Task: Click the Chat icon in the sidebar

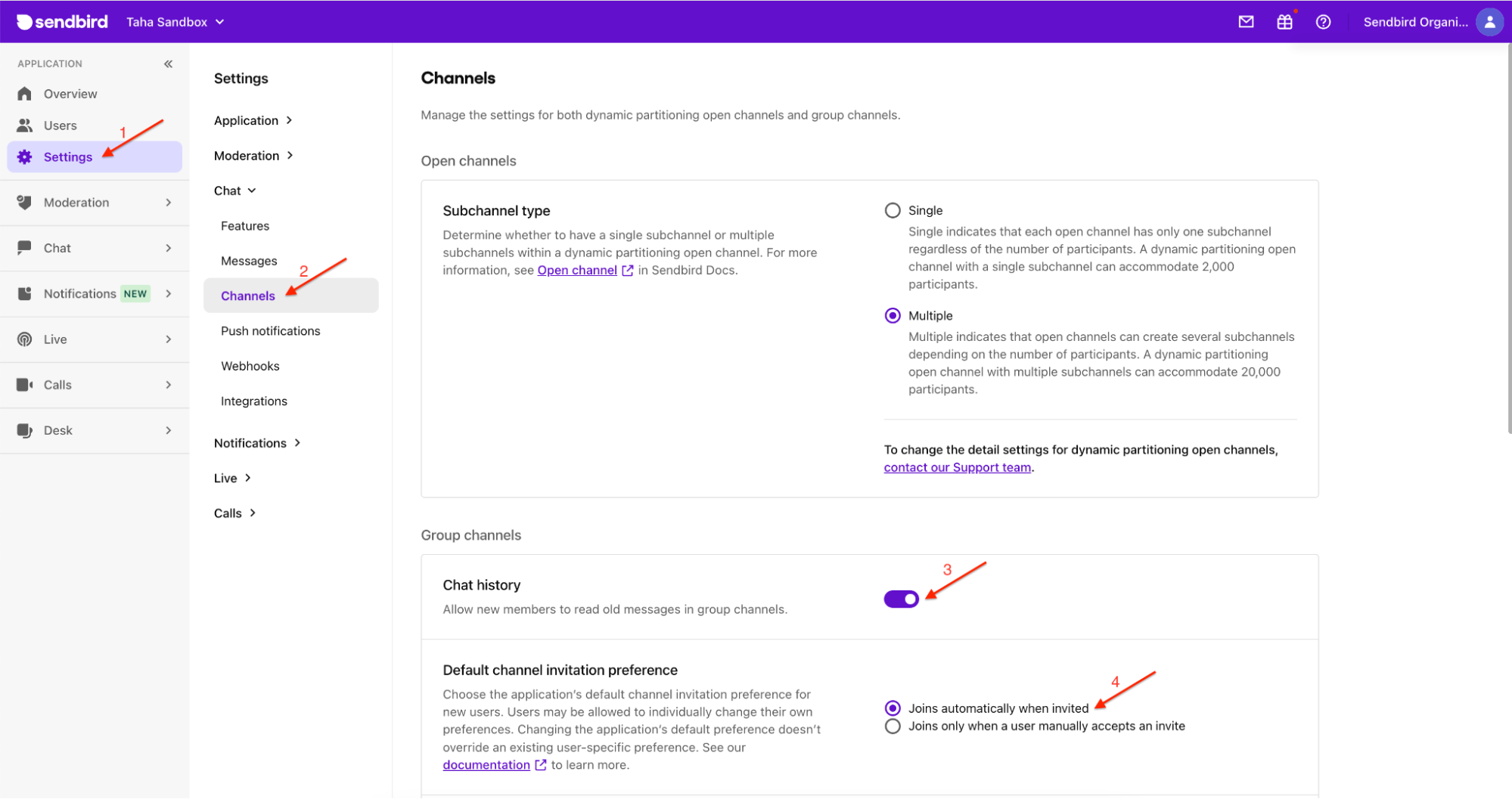Action: coord(25,247)
